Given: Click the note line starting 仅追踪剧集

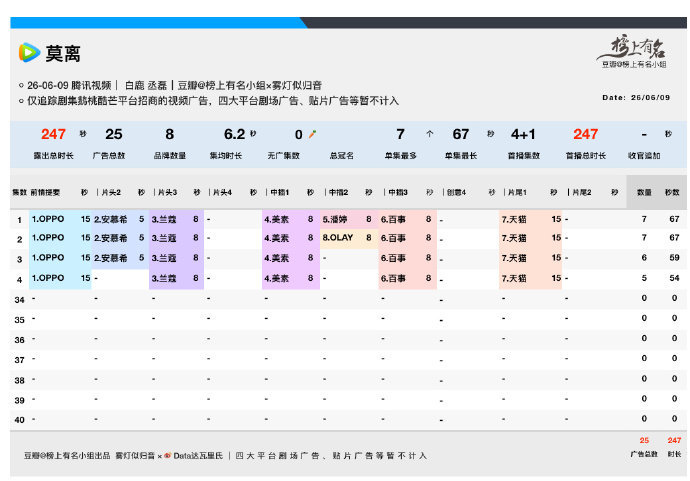Looking at the screenshot, I should coord(213,101).
